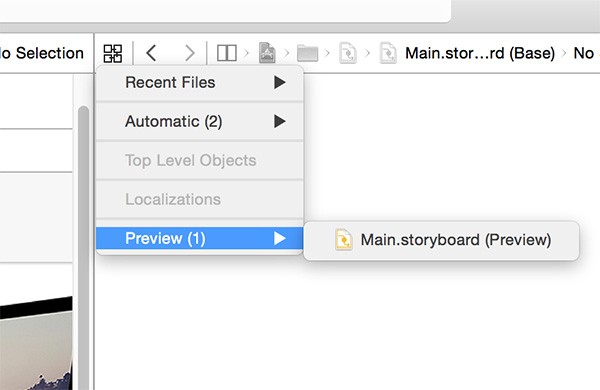Select the Preview (1) menu item
This screenshot has width=600, height=390.
point(199,238)
